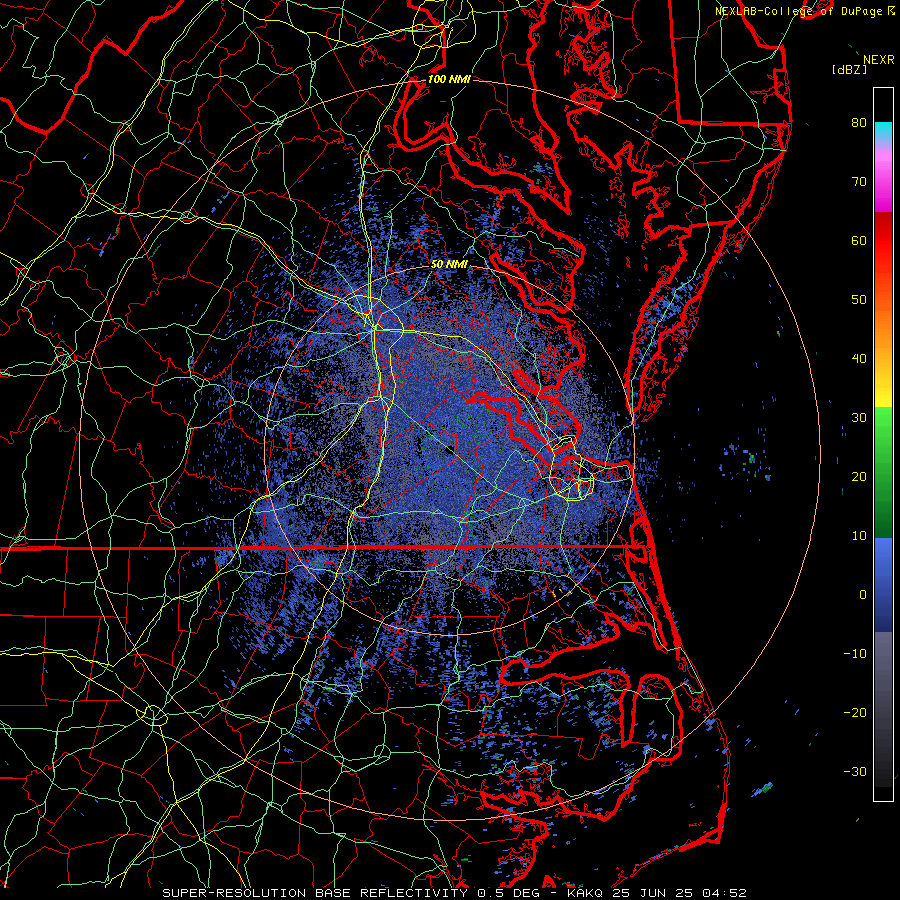Click the [dBZ] unit label
Viewport: 900px width, 900px height.
click(x=849, y=70)
